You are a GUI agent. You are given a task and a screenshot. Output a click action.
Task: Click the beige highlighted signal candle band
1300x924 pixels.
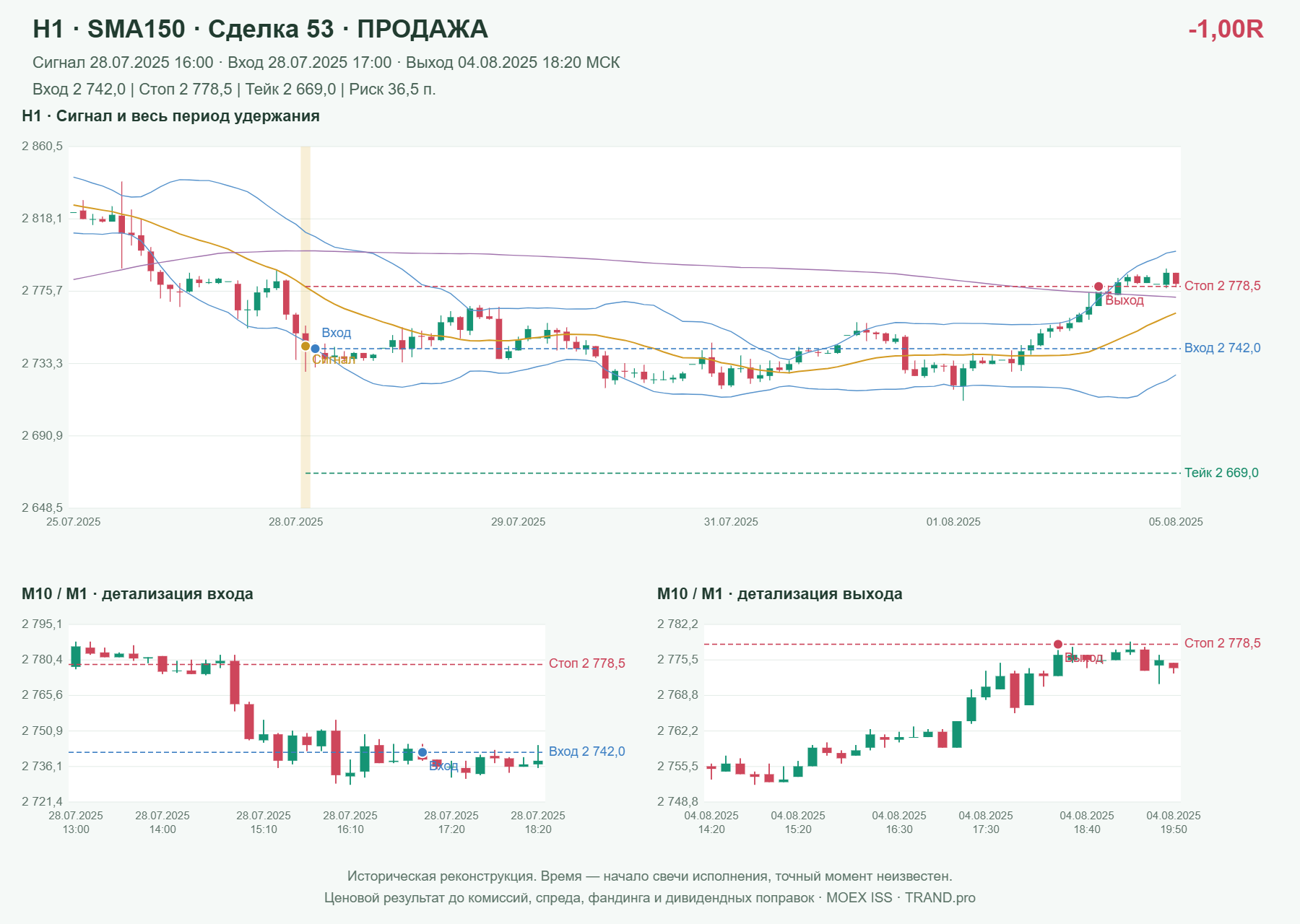(x=305, y=327)
